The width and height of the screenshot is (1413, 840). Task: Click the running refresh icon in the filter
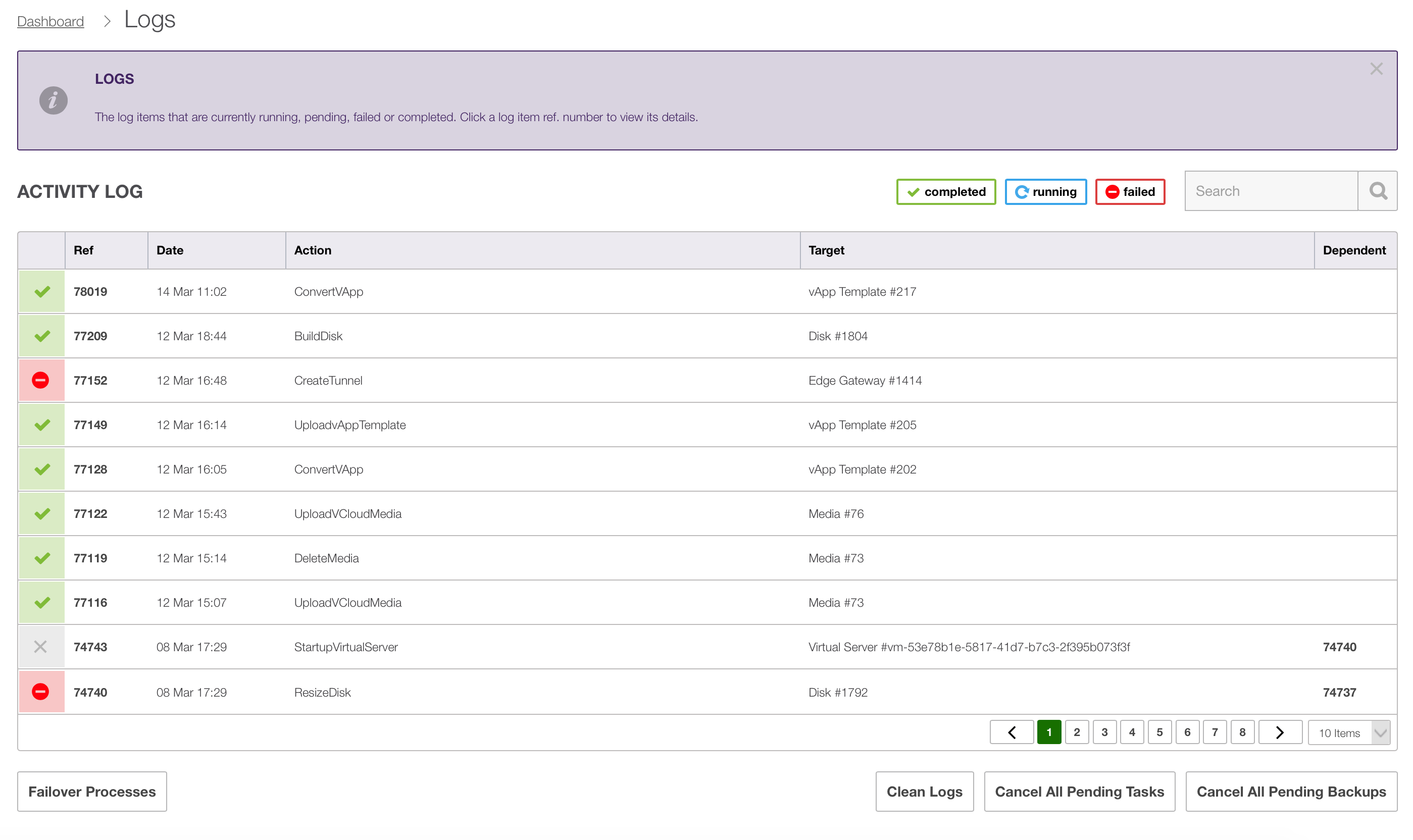point(1023,191)
